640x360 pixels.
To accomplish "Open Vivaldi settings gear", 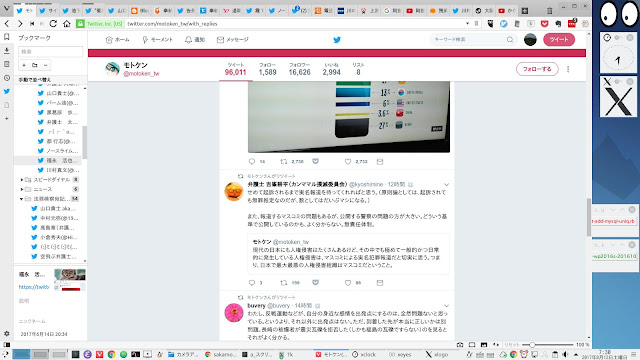I will click(7, 333).
